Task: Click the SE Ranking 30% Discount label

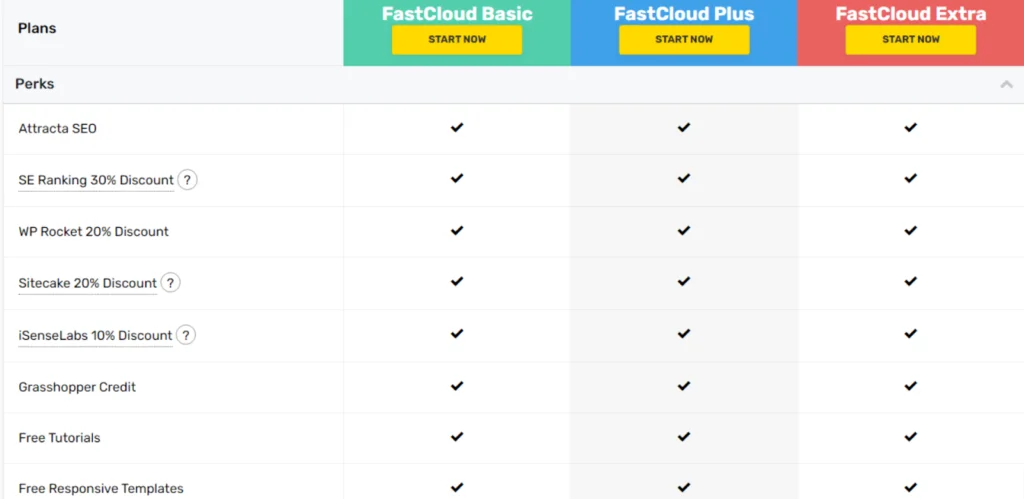Action: coord(96,180)
